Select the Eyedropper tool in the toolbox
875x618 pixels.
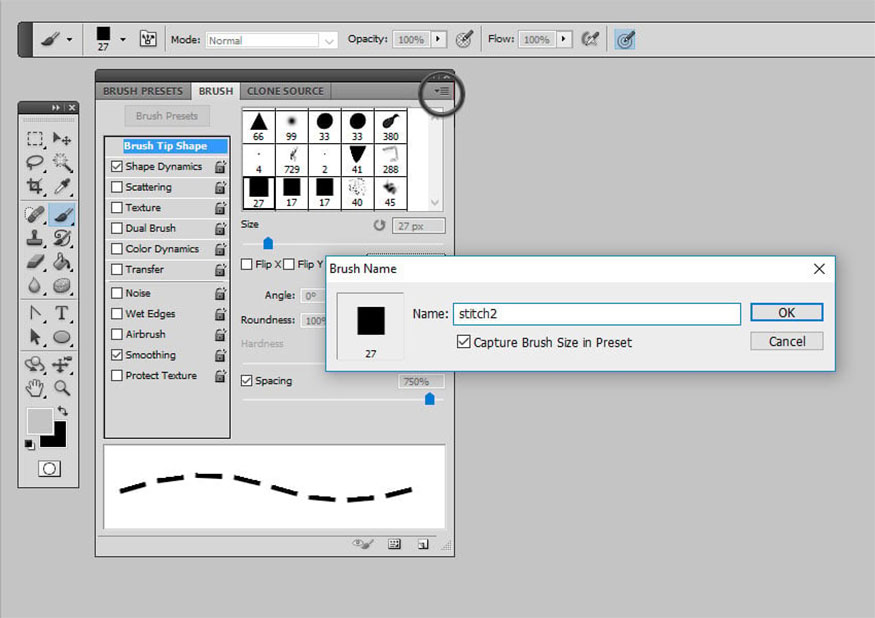[62, 187]
